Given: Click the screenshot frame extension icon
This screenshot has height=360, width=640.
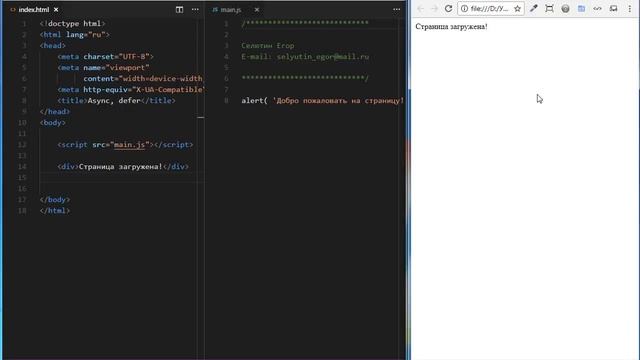Looking at the screenshot, I should pos(549,9).
